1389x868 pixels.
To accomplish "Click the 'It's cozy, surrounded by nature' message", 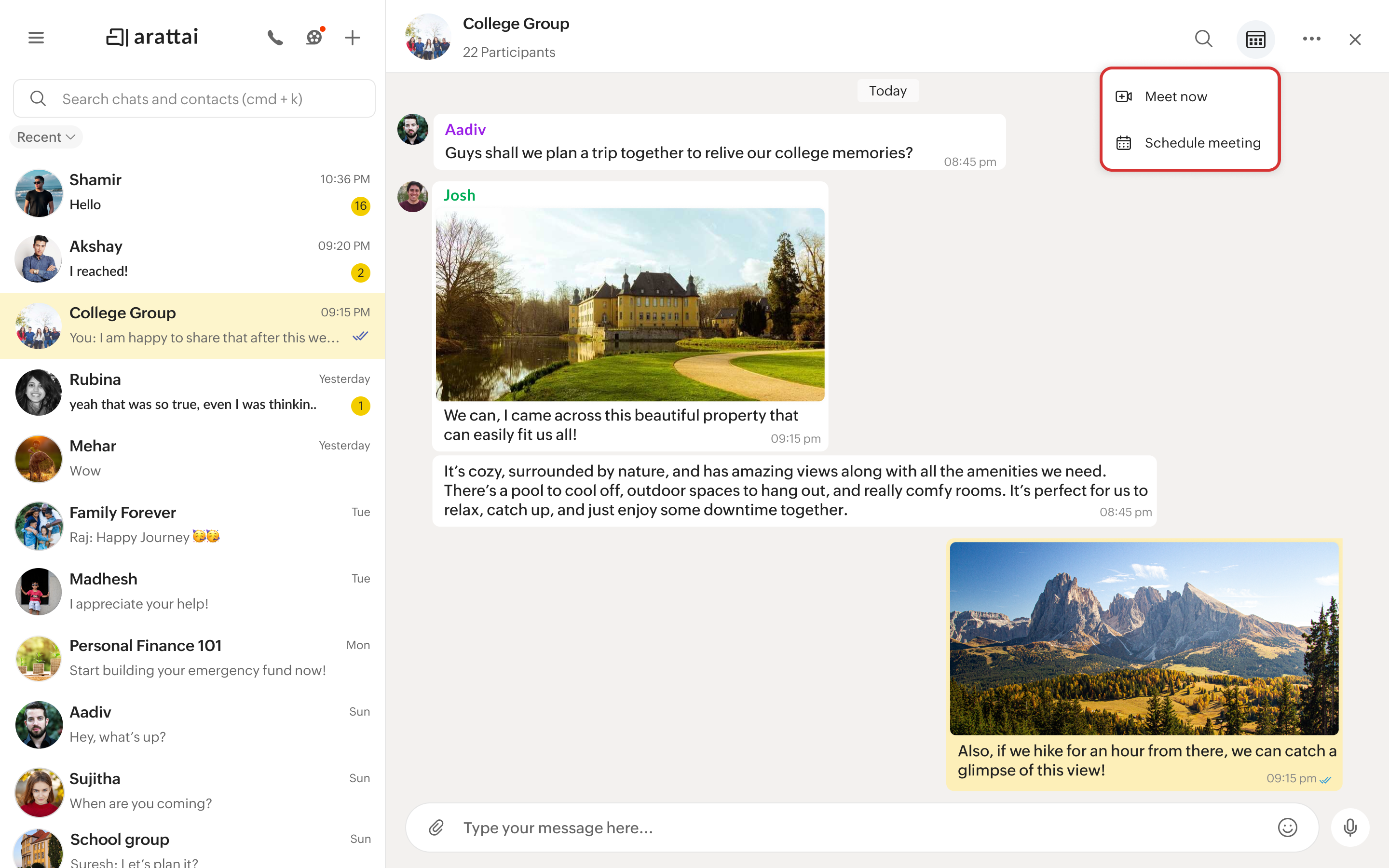I will [795, 490].
